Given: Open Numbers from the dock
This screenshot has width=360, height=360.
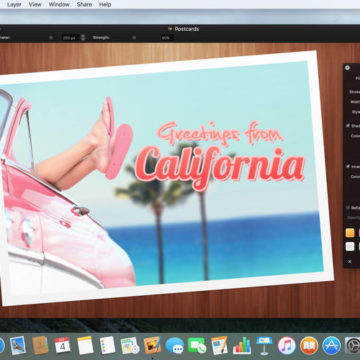Looking at the screenshot, I should tap(242, 345).
